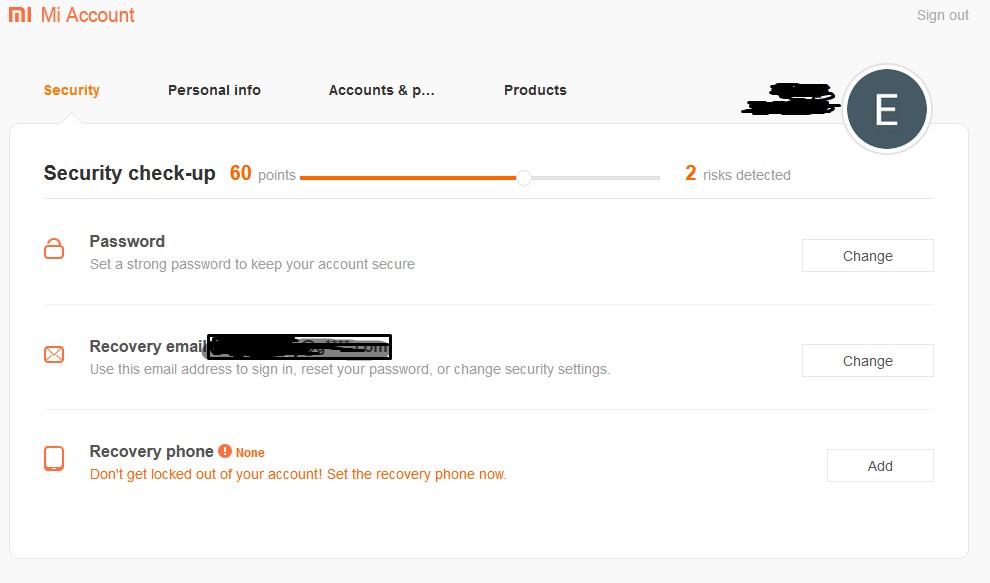Go to the Accounts & p... tab

pos(382,90)
